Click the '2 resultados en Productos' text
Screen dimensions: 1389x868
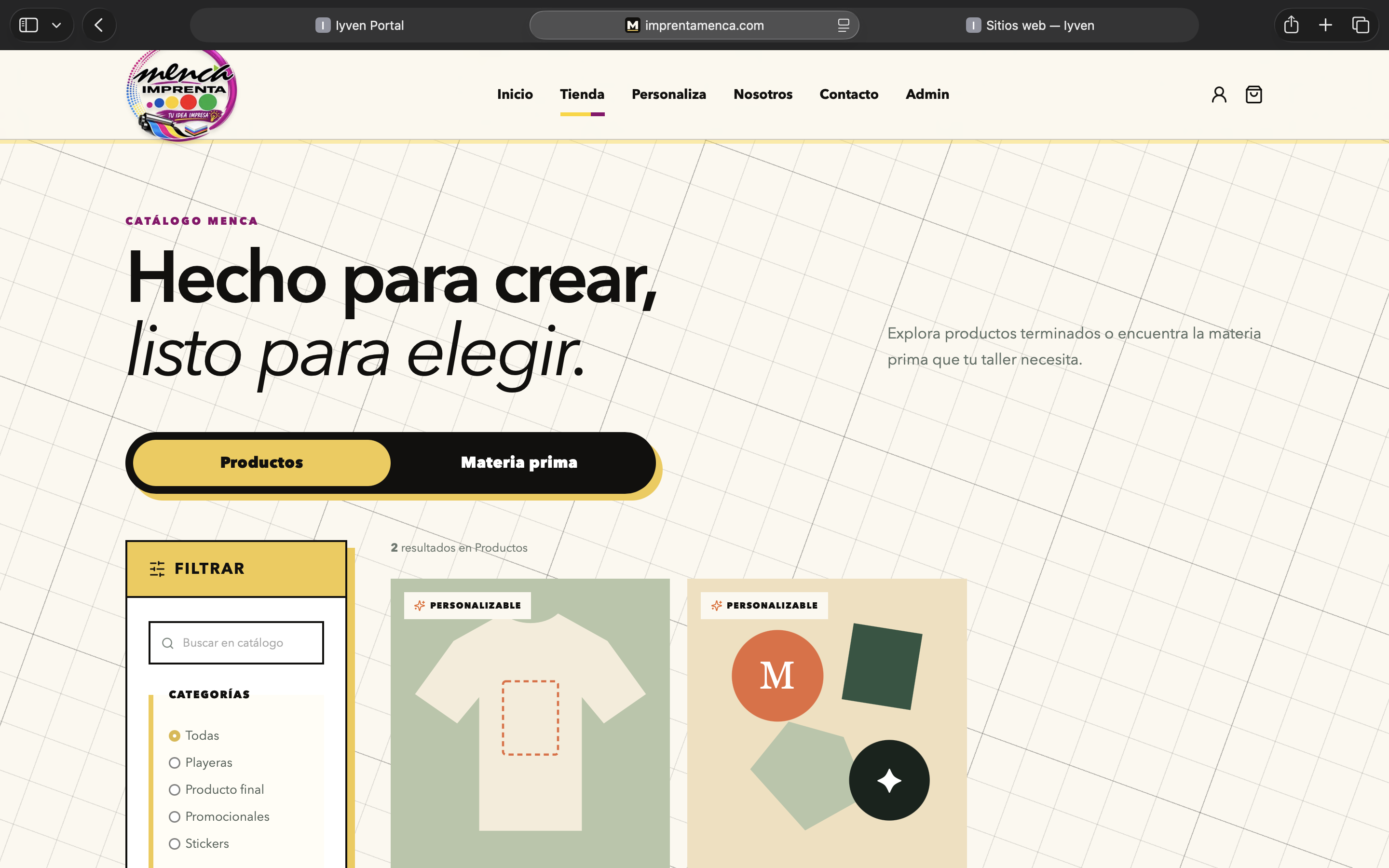[x=459, y=548]
